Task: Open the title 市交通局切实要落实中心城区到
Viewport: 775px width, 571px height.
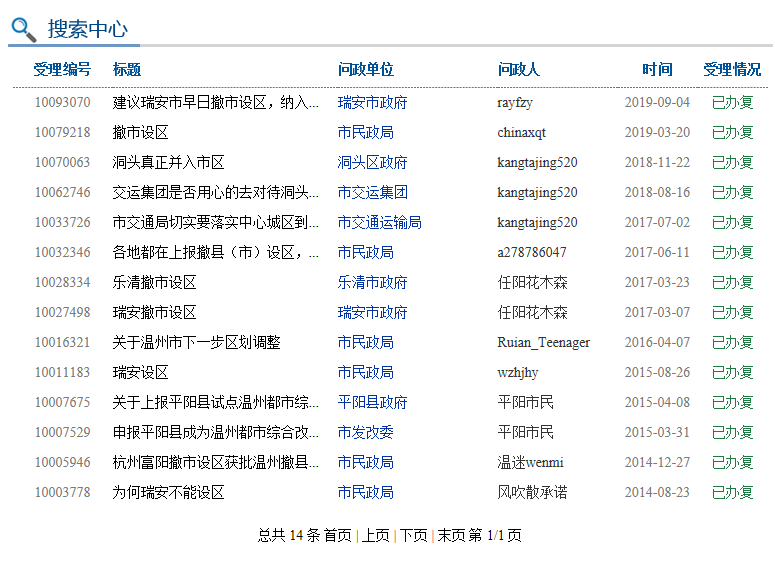Action: coord(215,222)
